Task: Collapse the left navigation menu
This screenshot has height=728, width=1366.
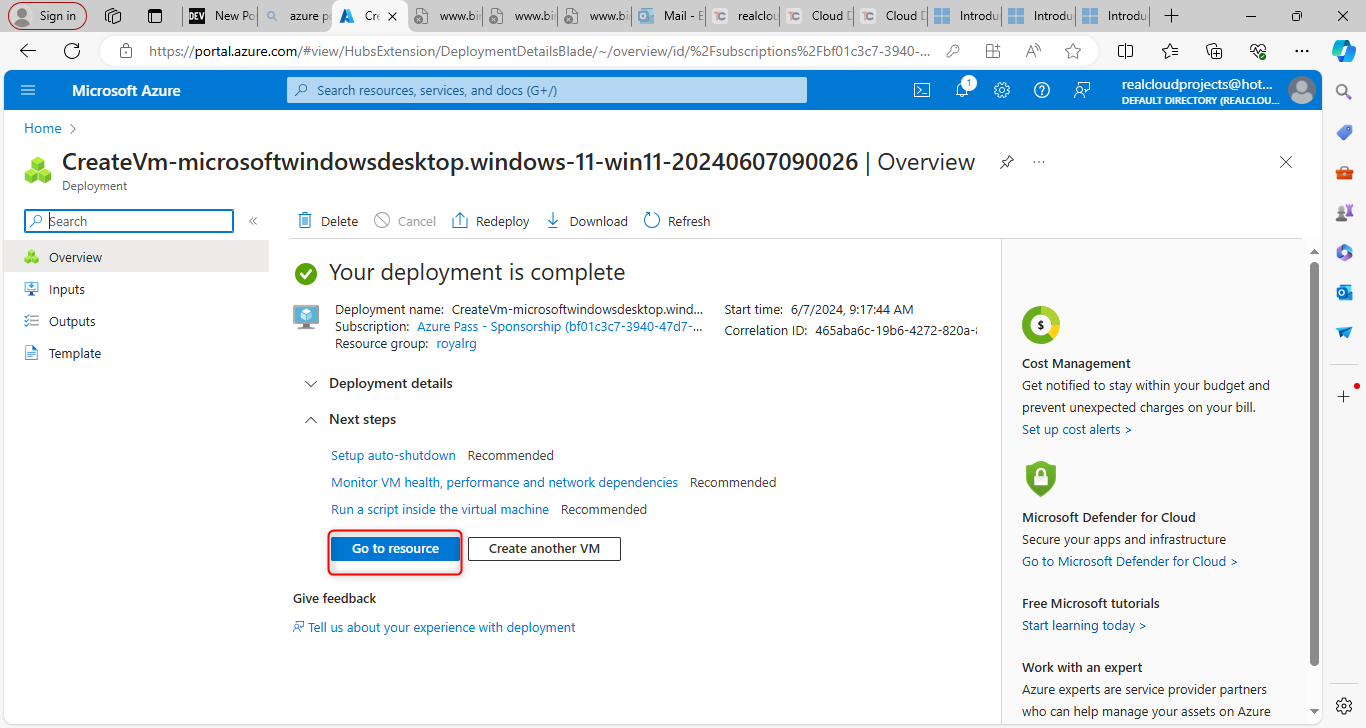Action: click(x=253, y=221)
